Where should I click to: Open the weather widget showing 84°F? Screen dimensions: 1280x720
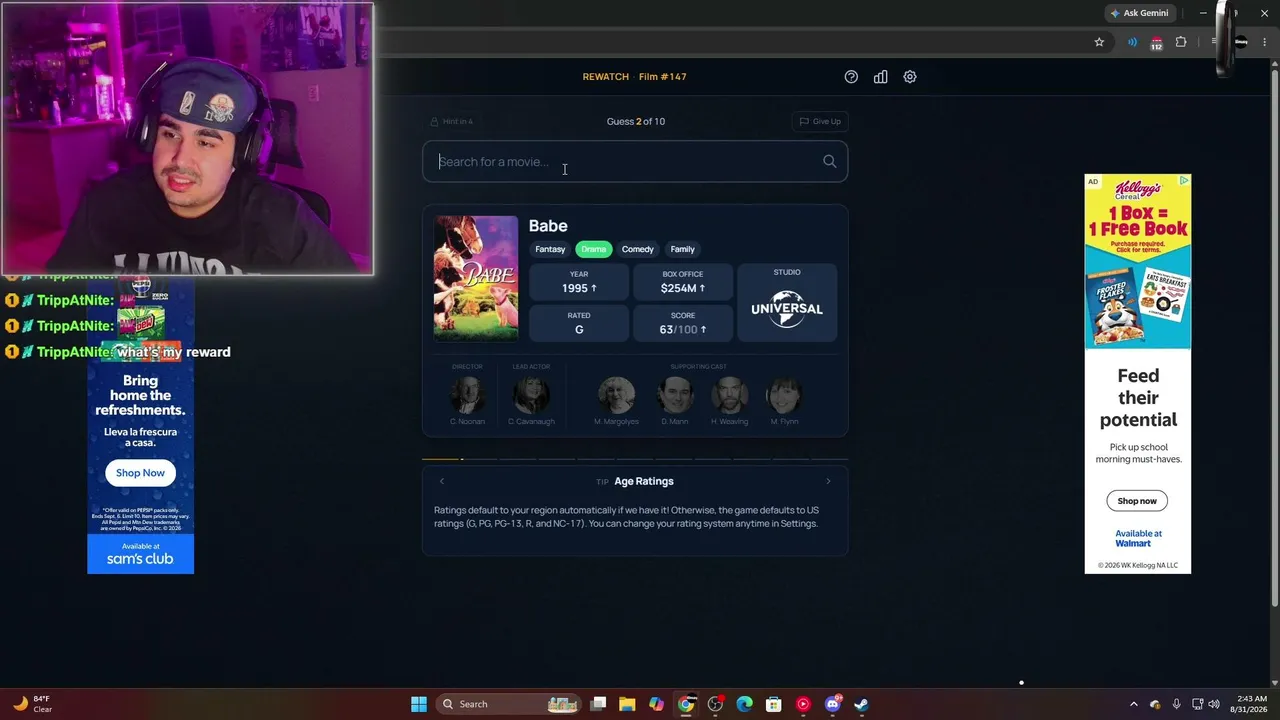[x=32, y=704]
